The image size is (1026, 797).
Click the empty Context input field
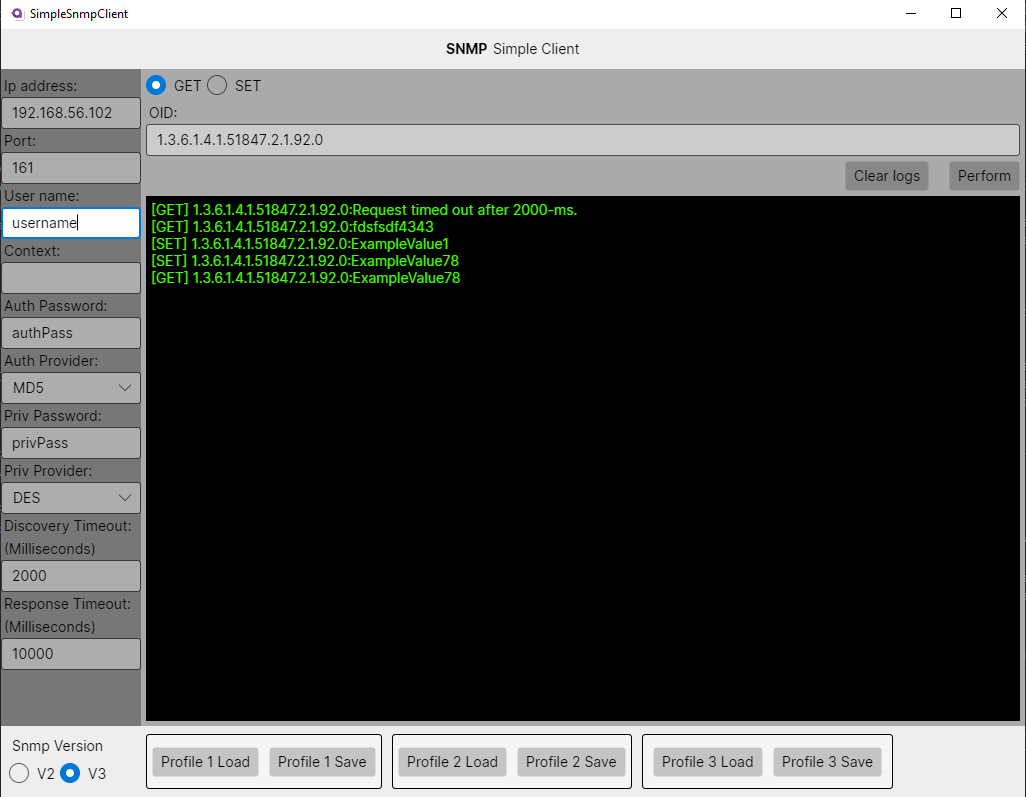71,278
